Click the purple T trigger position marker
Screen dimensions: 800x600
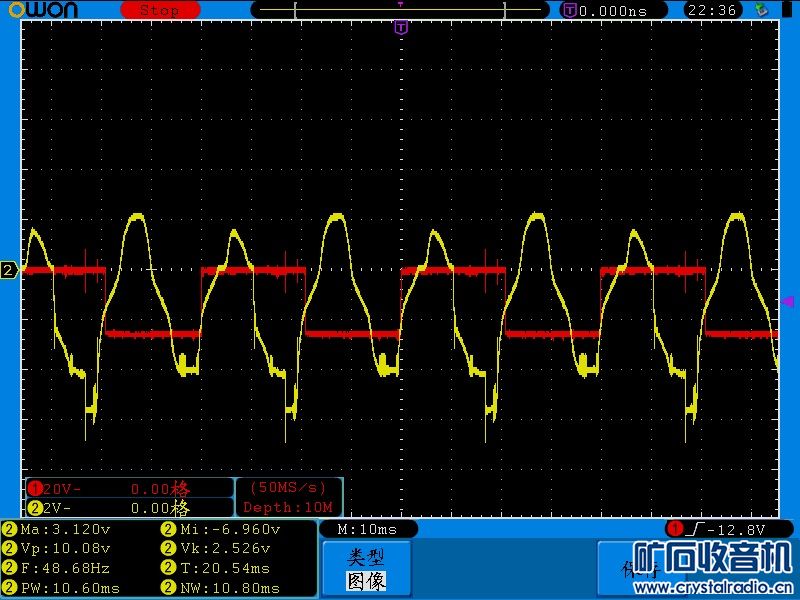coord(402,27)
